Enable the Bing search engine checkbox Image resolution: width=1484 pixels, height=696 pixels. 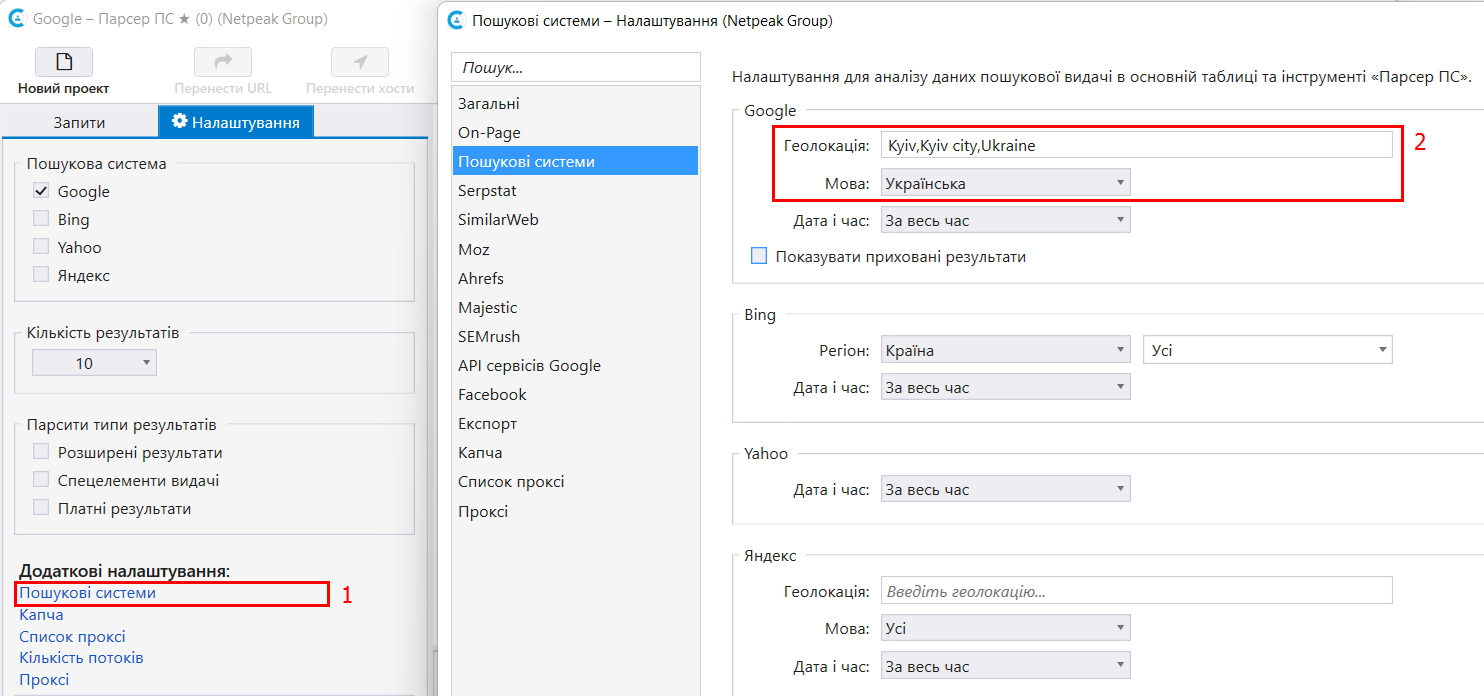pyautogui.click(x=41, y=219)
